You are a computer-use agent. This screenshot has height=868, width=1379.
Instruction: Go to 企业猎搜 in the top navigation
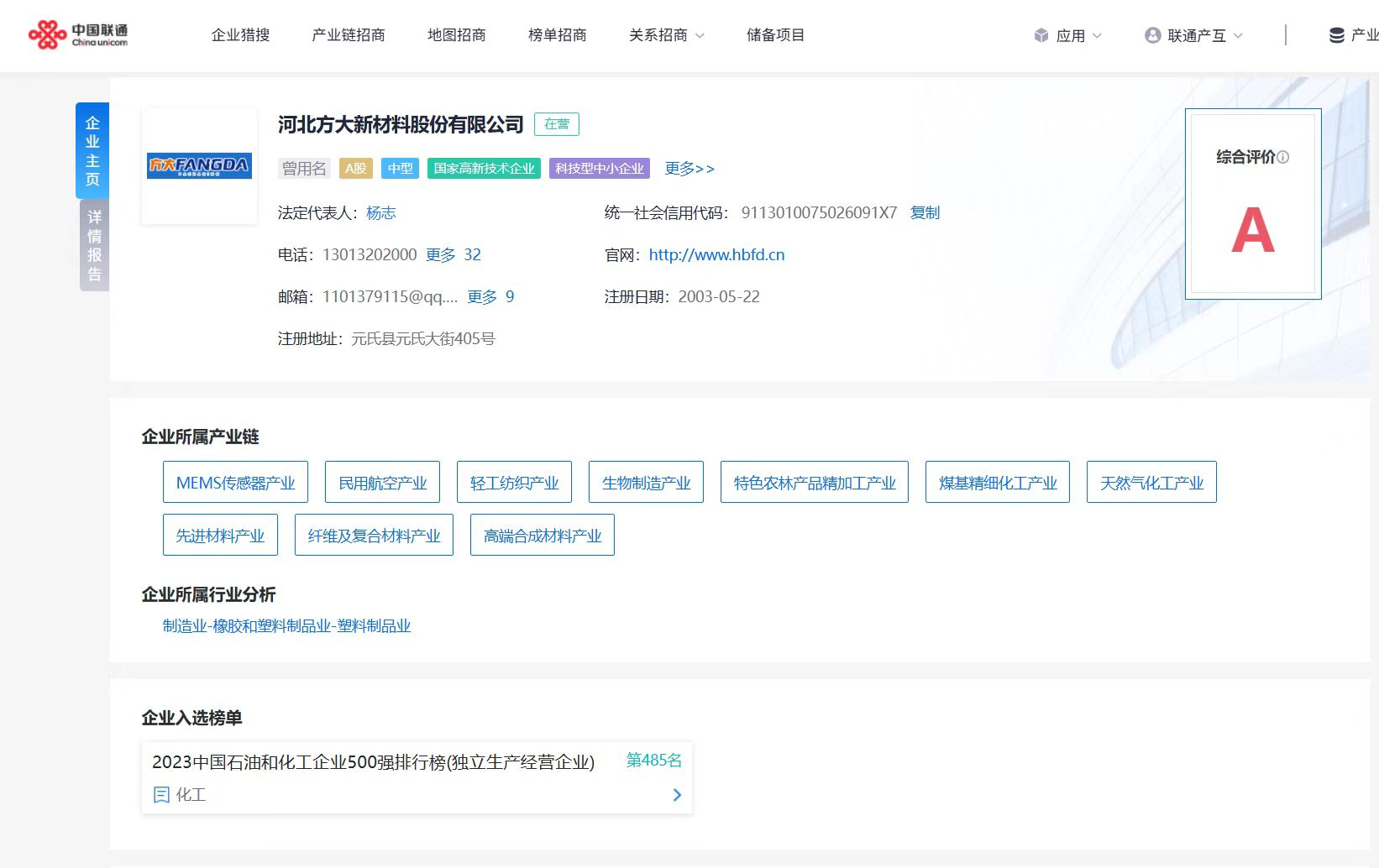pyautogui.click(x=240, y=35)
